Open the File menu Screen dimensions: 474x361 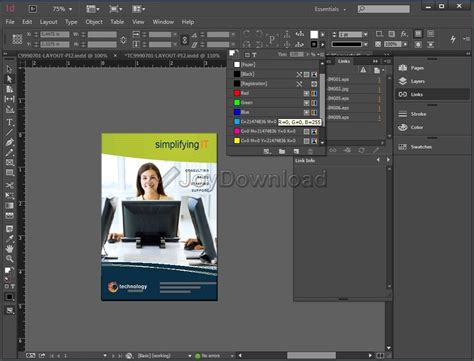pyautogui.click(x=10, y=22)
